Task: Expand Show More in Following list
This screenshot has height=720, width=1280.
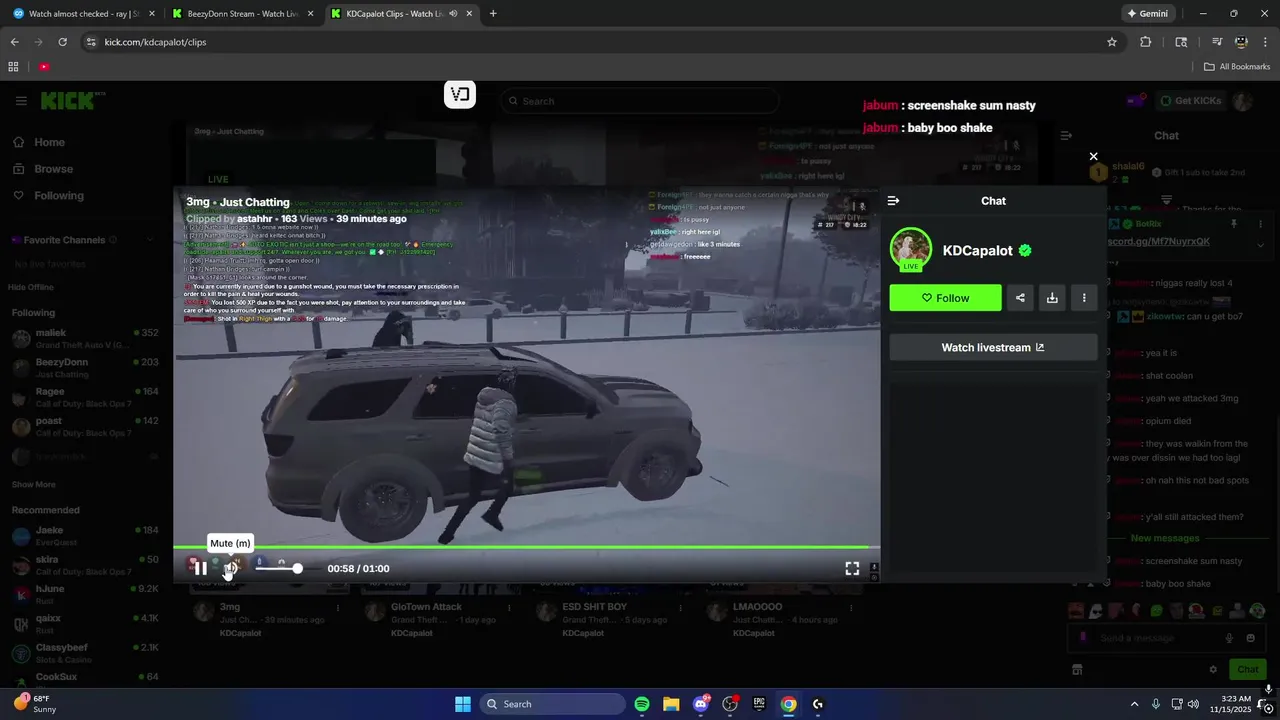Action: (x=34, y=484)
